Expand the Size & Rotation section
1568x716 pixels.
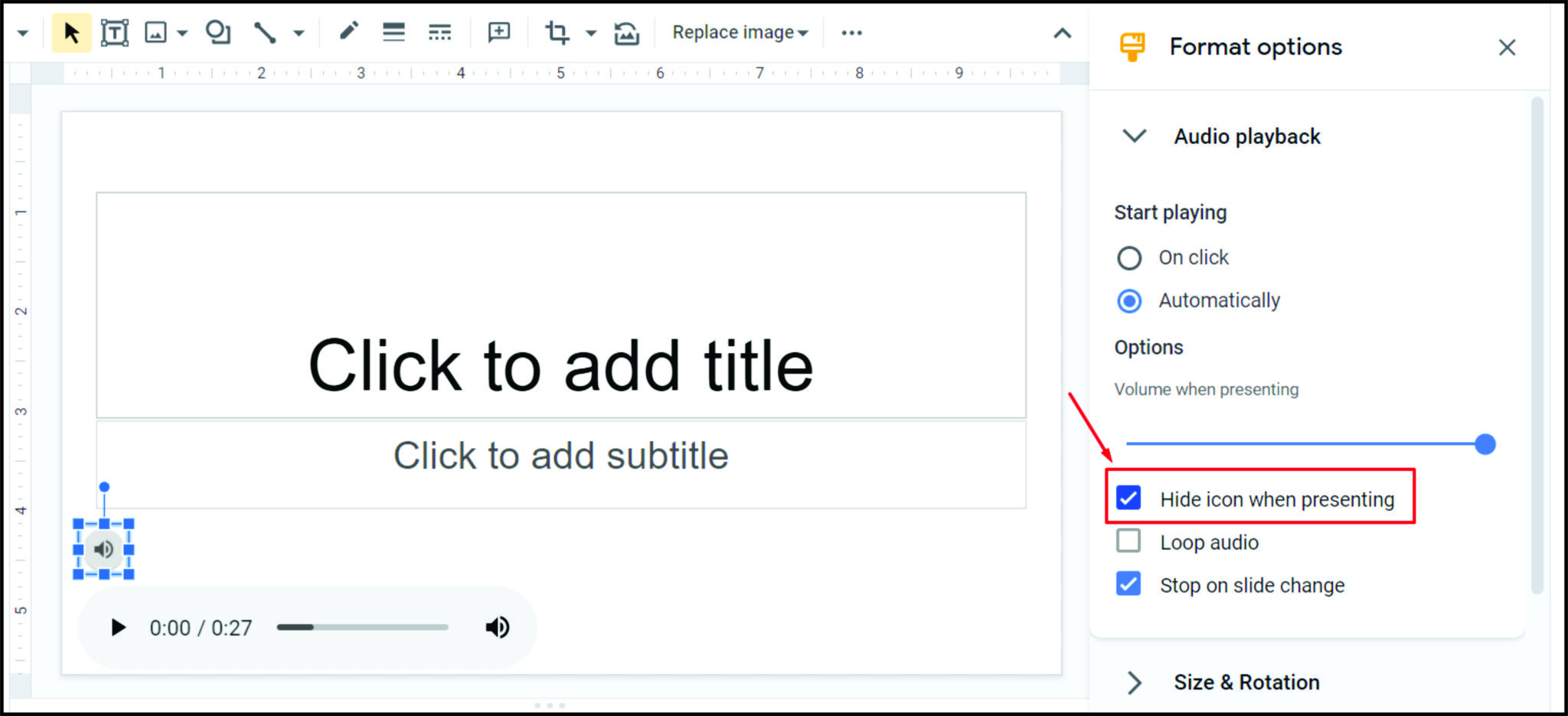pyautogui.click(x=1133, y=682)
